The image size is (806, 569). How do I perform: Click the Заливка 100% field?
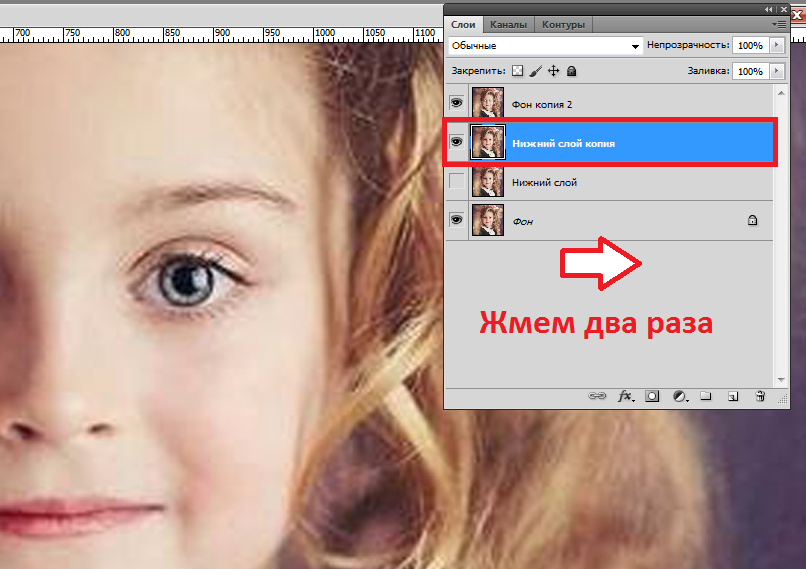click(750, 71)
